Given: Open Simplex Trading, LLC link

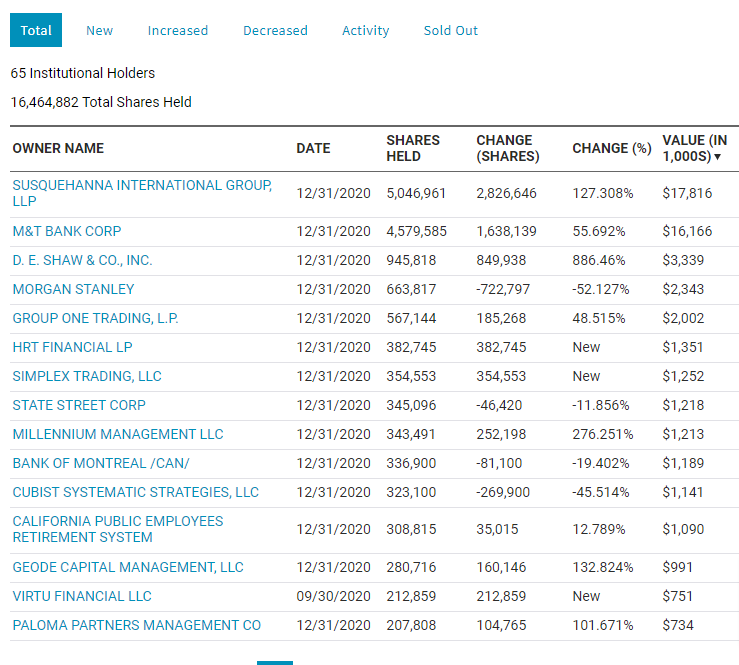Looking at the screenshot, I should pos(87,376).
